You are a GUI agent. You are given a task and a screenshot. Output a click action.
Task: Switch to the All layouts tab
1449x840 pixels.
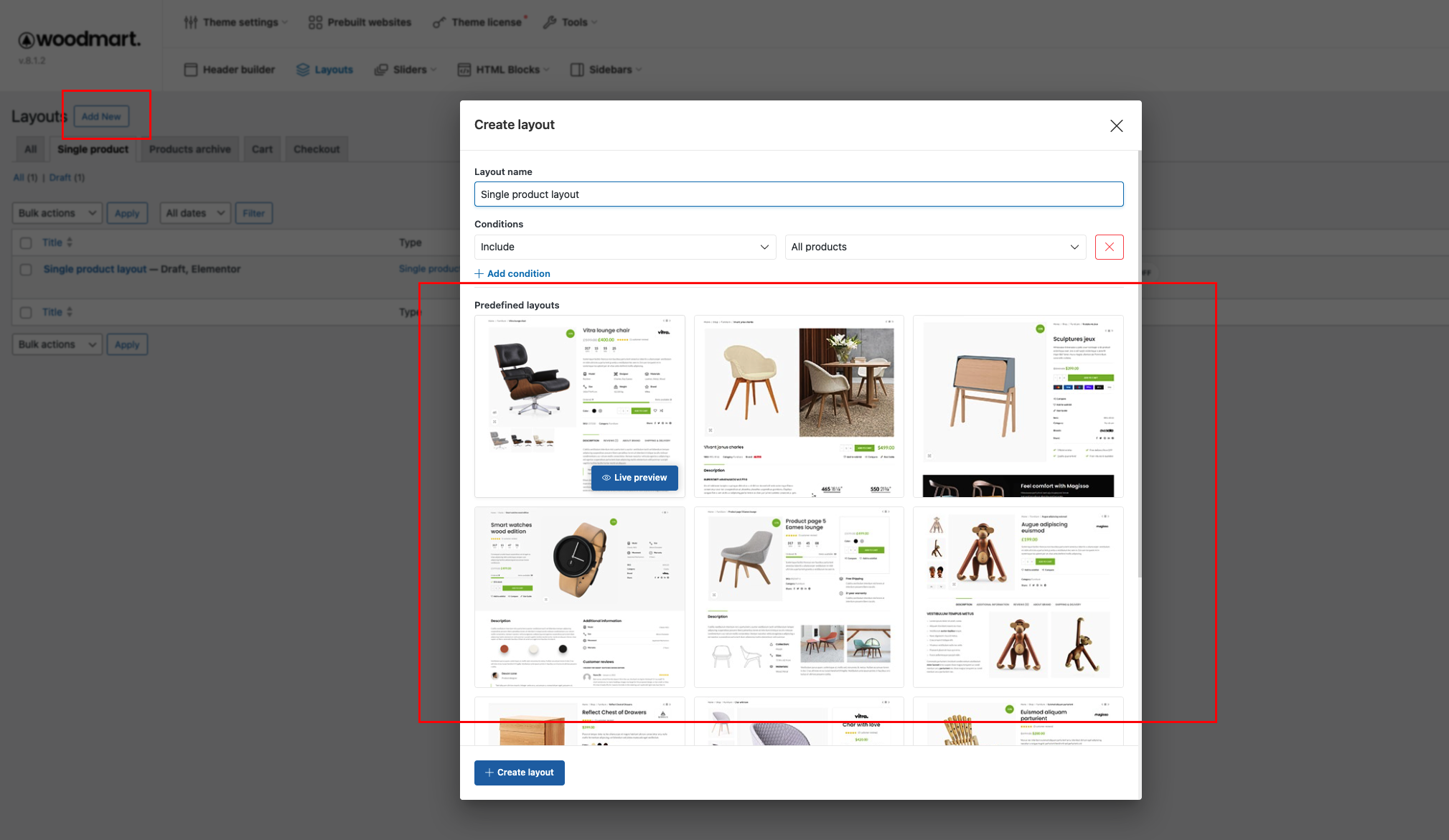tap(31, 149)
